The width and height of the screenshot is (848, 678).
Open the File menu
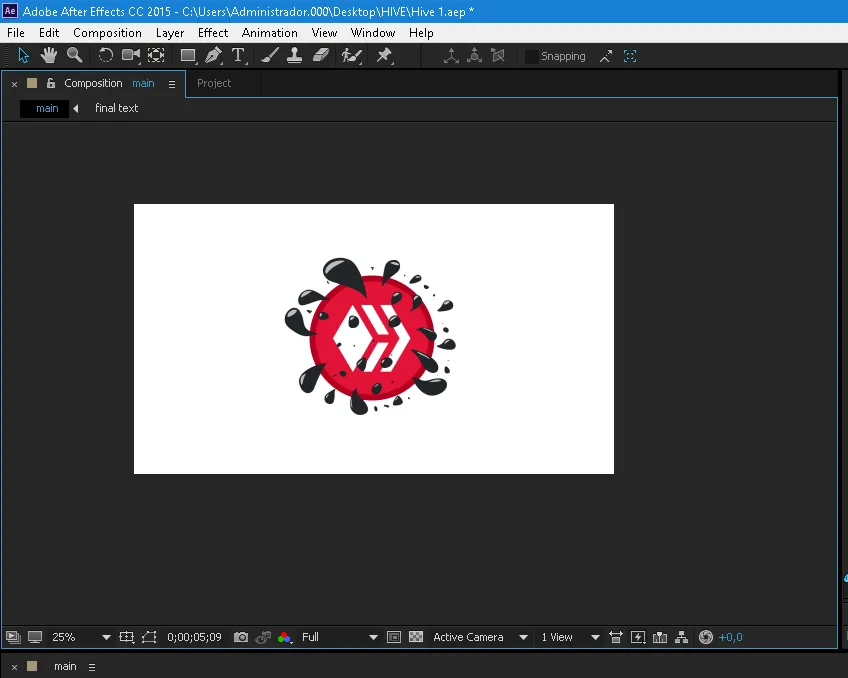click(x=16, y=33)
